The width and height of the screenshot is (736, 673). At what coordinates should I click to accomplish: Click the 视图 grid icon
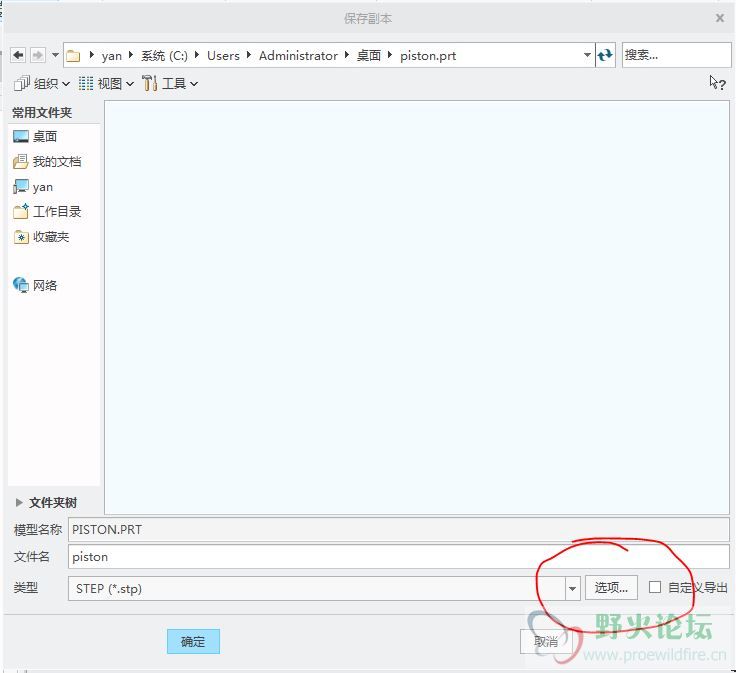(86, 84)
